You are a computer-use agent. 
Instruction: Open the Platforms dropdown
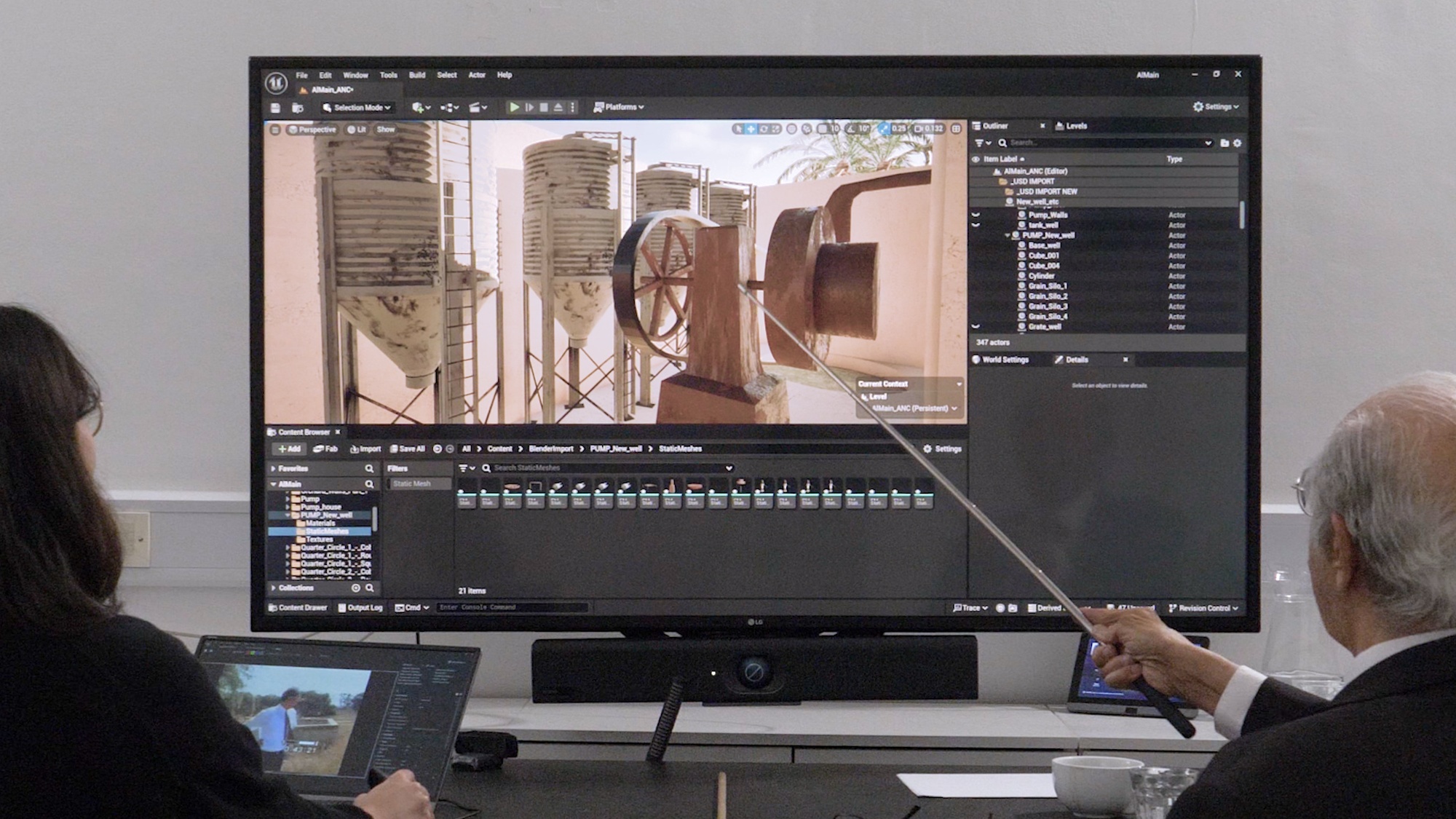[619, 107]
